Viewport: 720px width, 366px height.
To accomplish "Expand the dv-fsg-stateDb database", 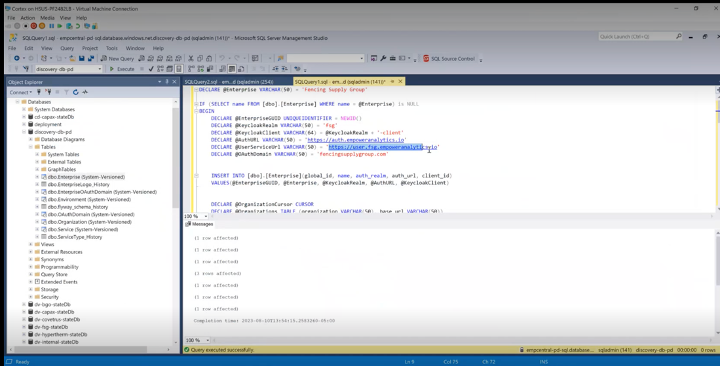I will tap(24, 327).
